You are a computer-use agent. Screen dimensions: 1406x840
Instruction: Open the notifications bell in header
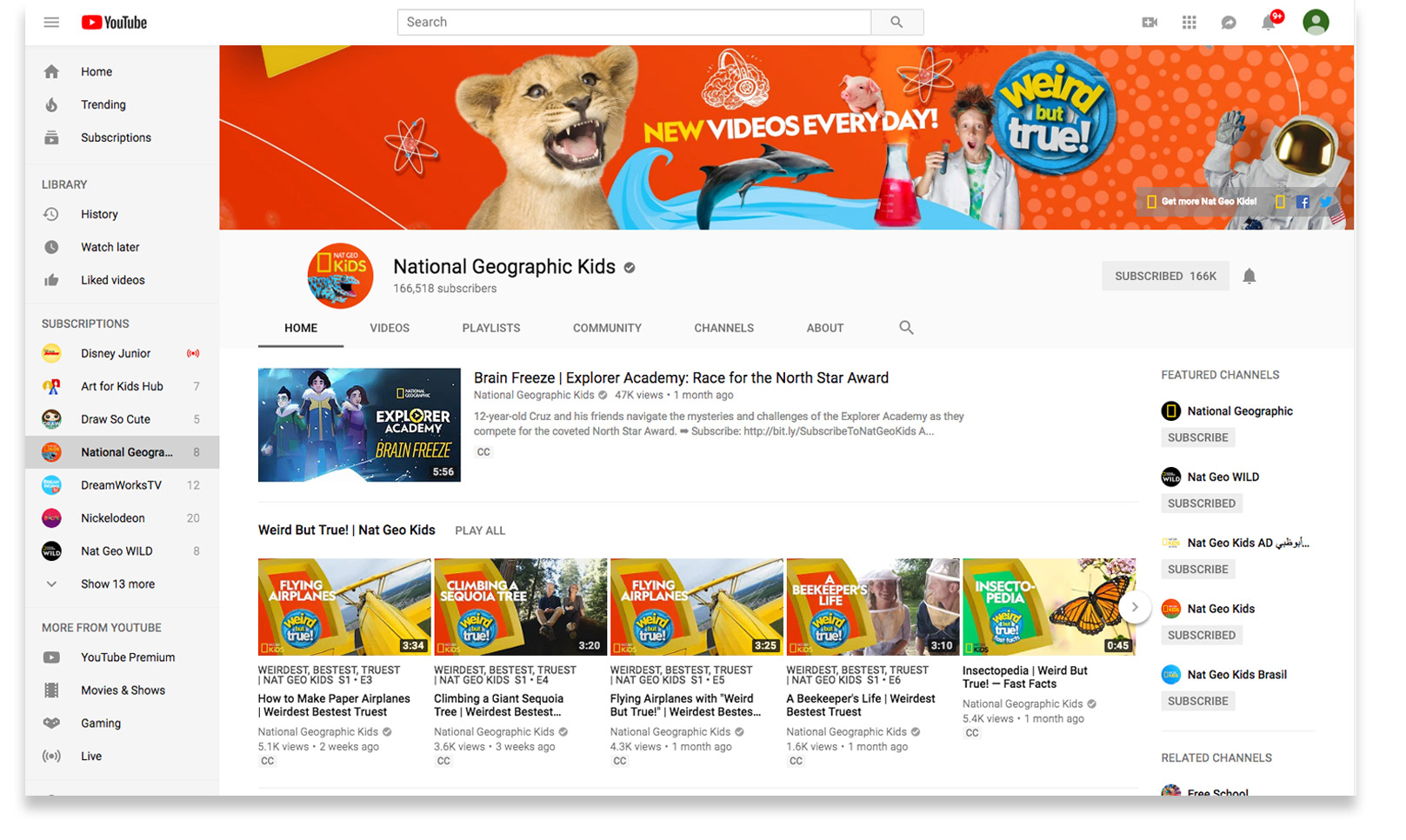[x=1269, y=23]
